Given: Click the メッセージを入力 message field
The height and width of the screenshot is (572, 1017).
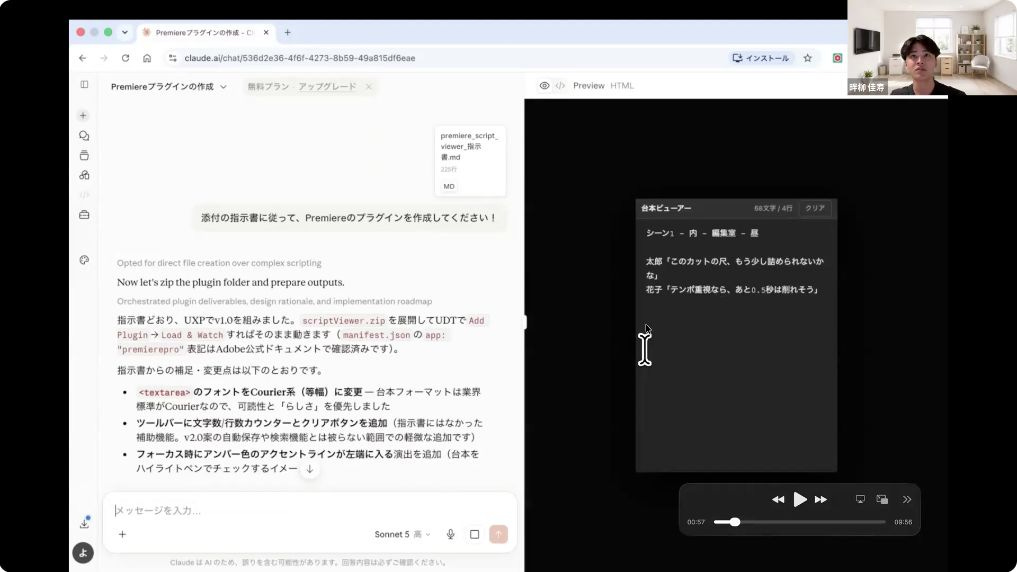Looking at the screenshot, I should [x=310, y=510].
